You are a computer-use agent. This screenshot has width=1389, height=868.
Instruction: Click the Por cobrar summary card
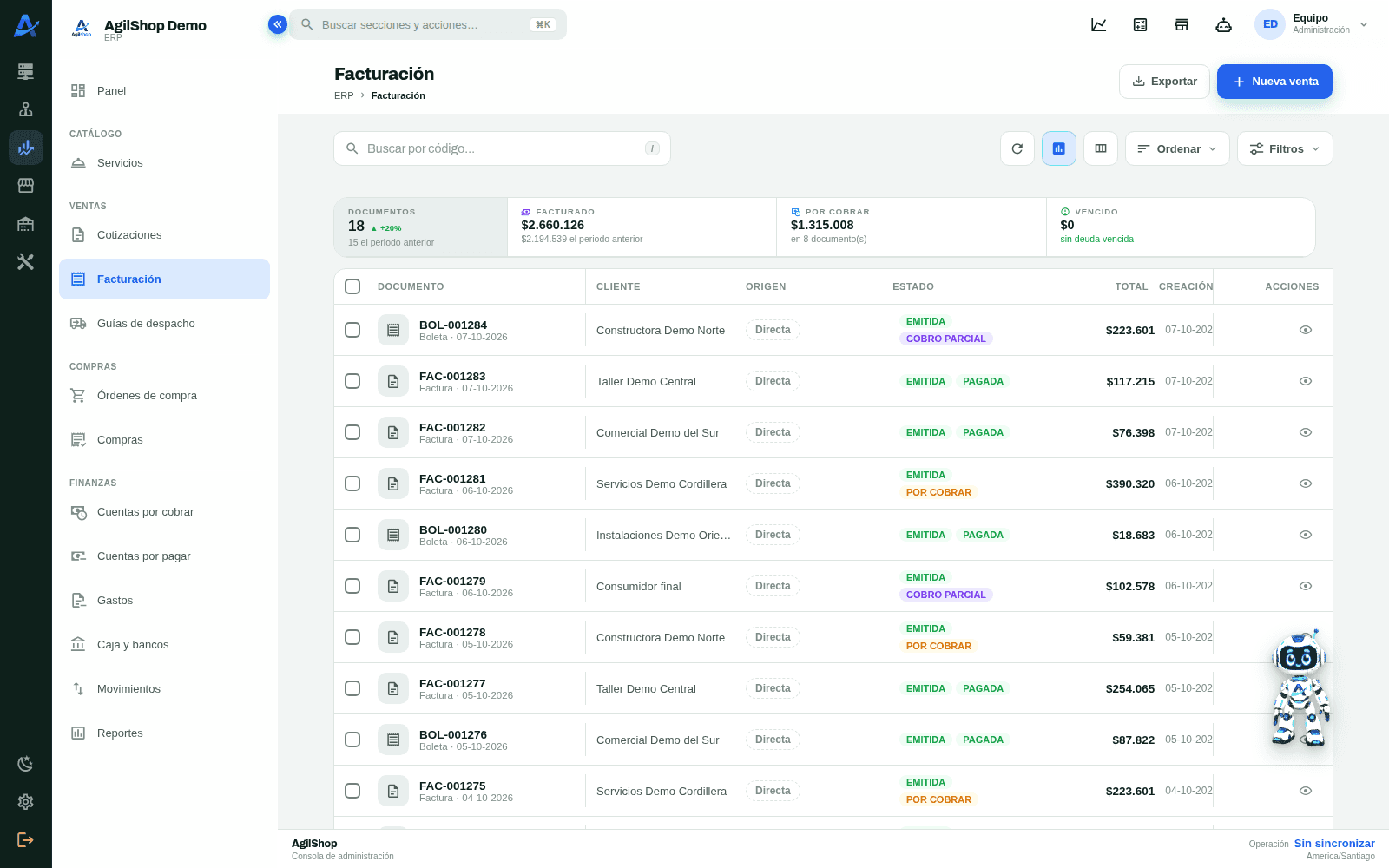tap(912, 227)
